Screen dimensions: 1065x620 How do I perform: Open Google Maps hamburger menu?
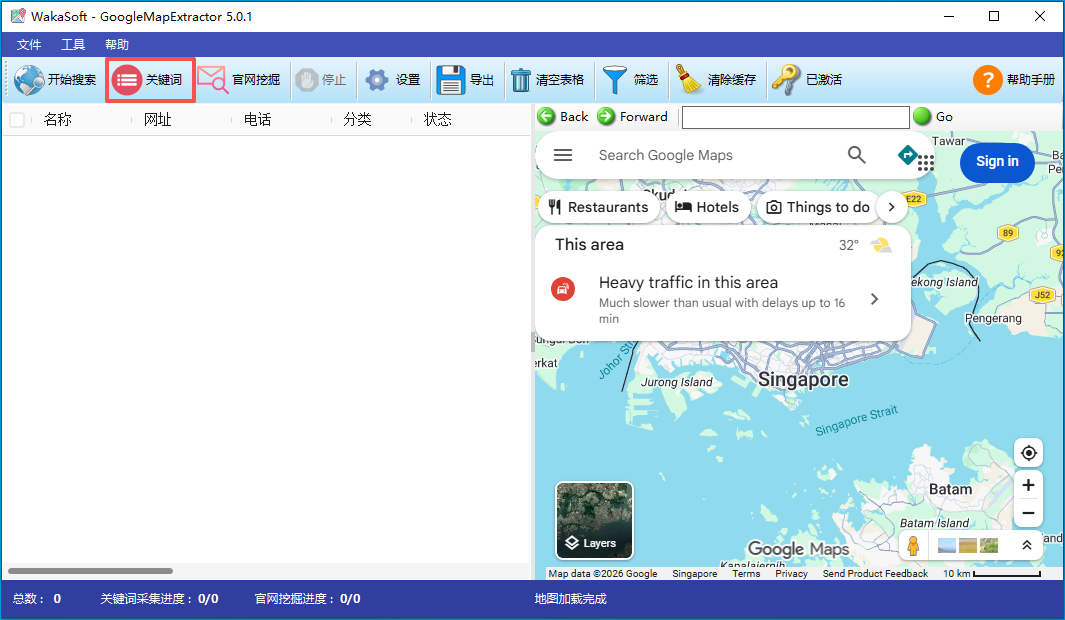click(x=562, y=156)
